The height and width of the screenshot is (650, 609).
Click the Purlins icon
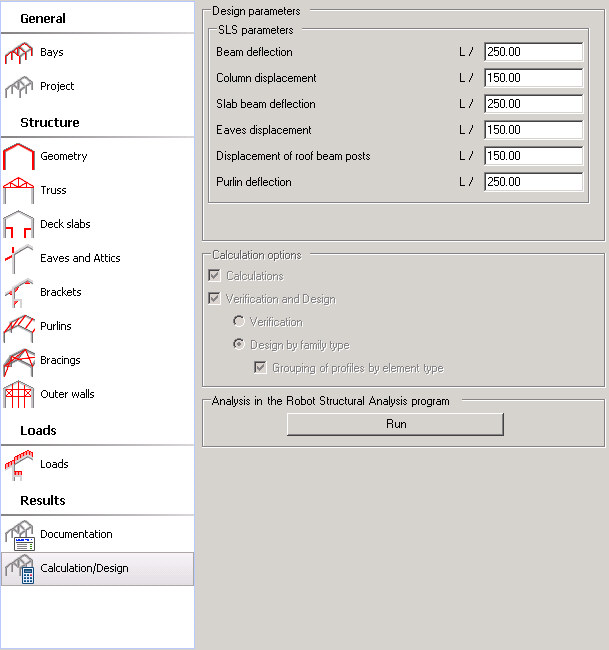19,327
